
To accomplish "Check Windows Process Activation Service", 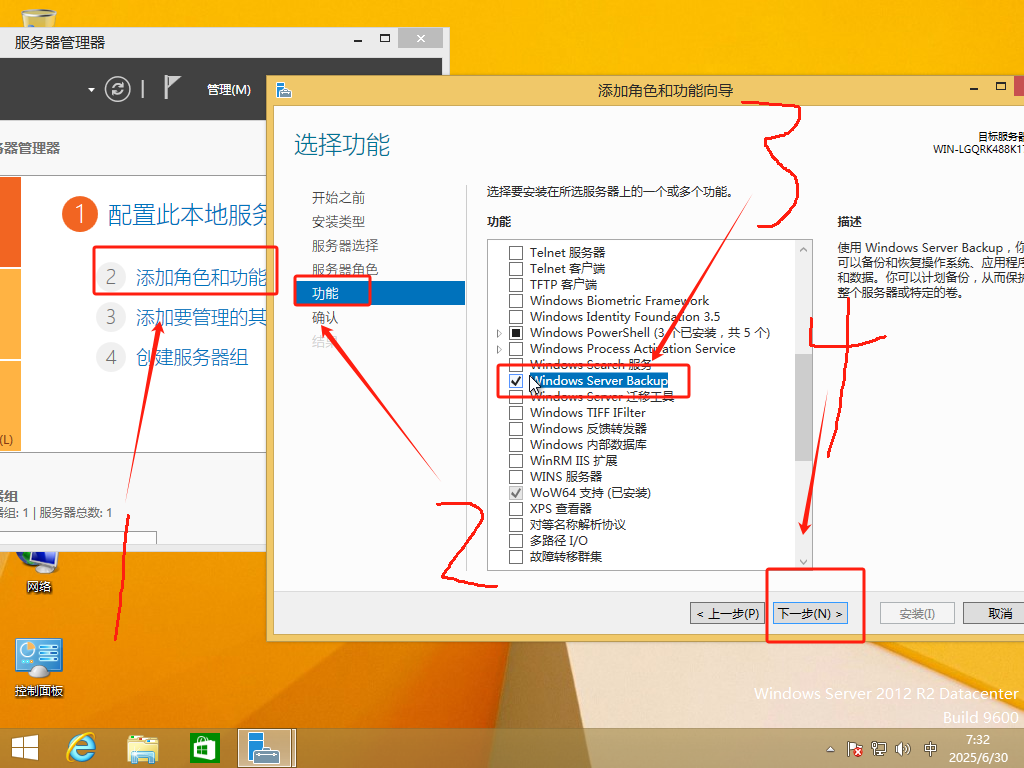I will (516, 349).
